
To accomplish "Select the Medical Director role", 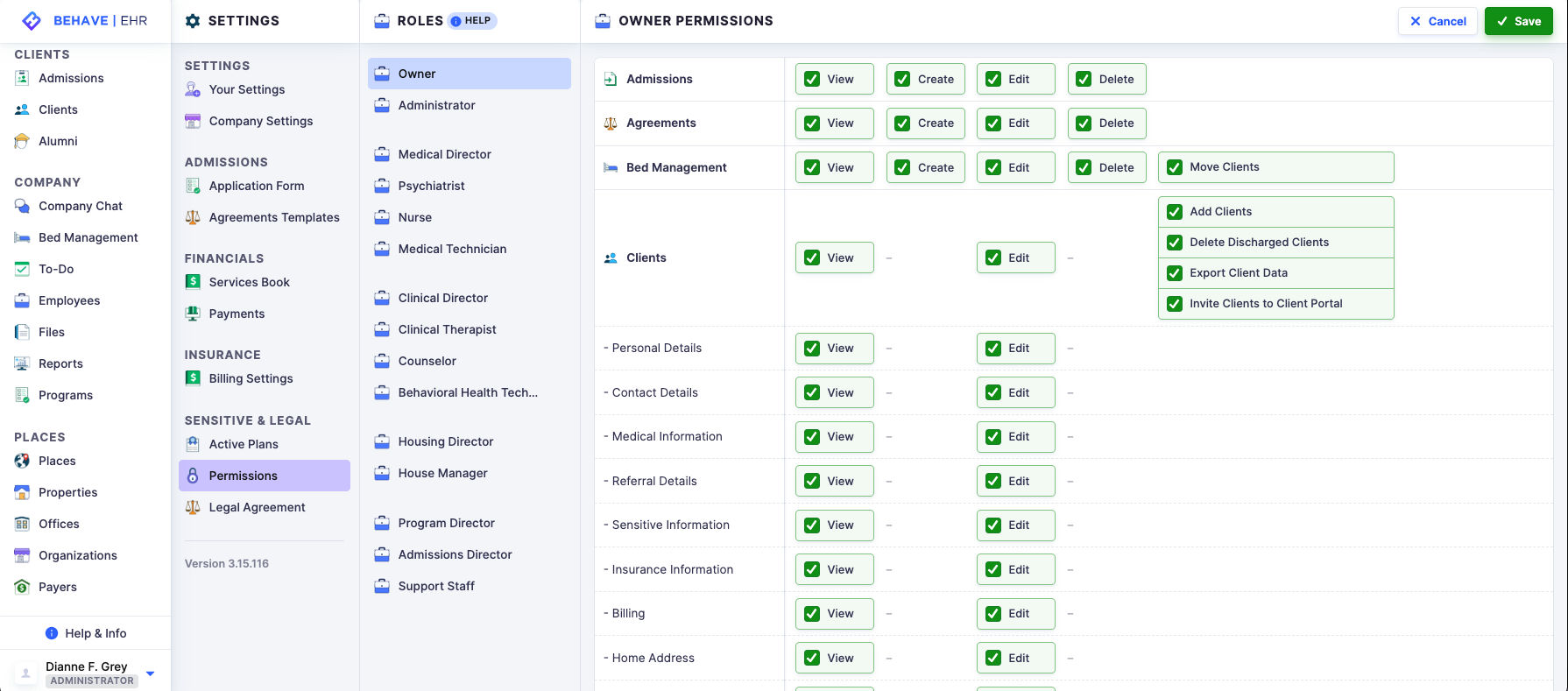I will 444,154.
